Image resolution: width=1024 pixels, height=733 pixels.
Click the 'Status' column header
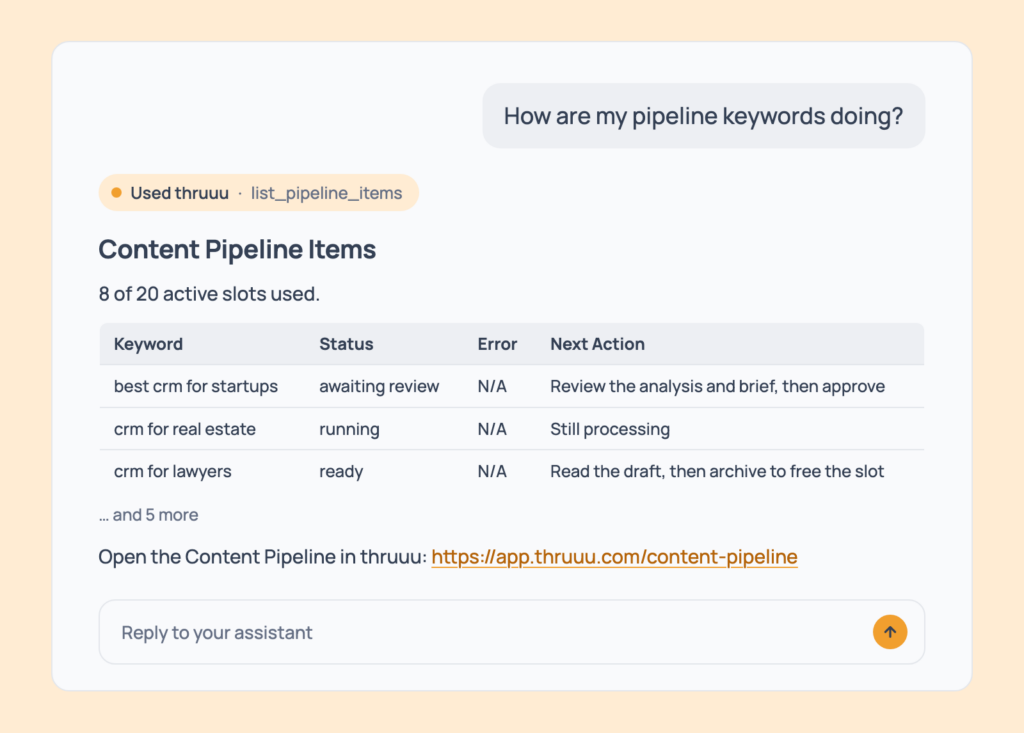pyautogui.click(x=346, y=344)
